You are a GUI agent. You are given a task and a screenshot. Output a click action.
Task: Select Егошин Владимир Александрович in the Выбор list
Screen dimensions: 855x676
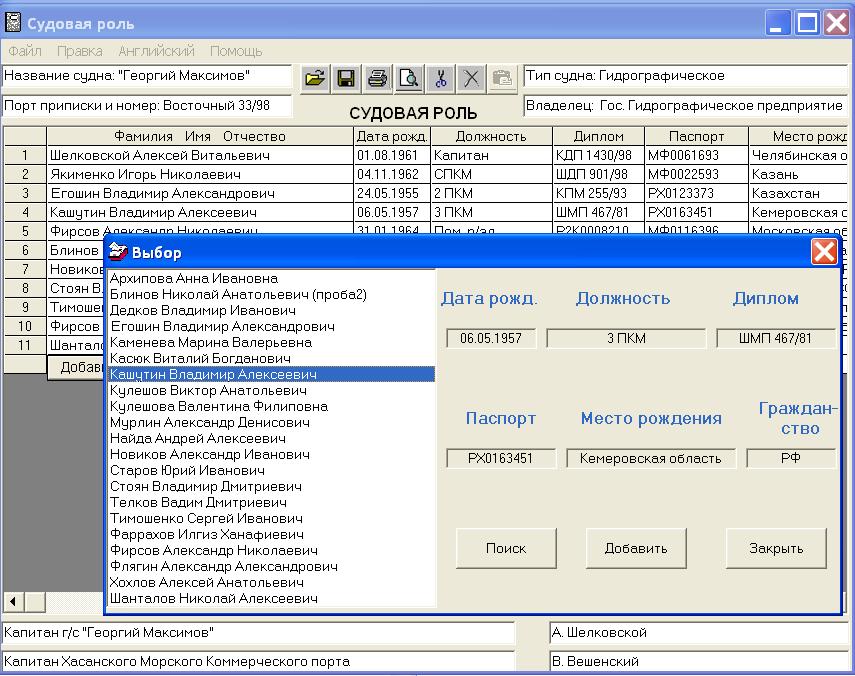point(272,326)
